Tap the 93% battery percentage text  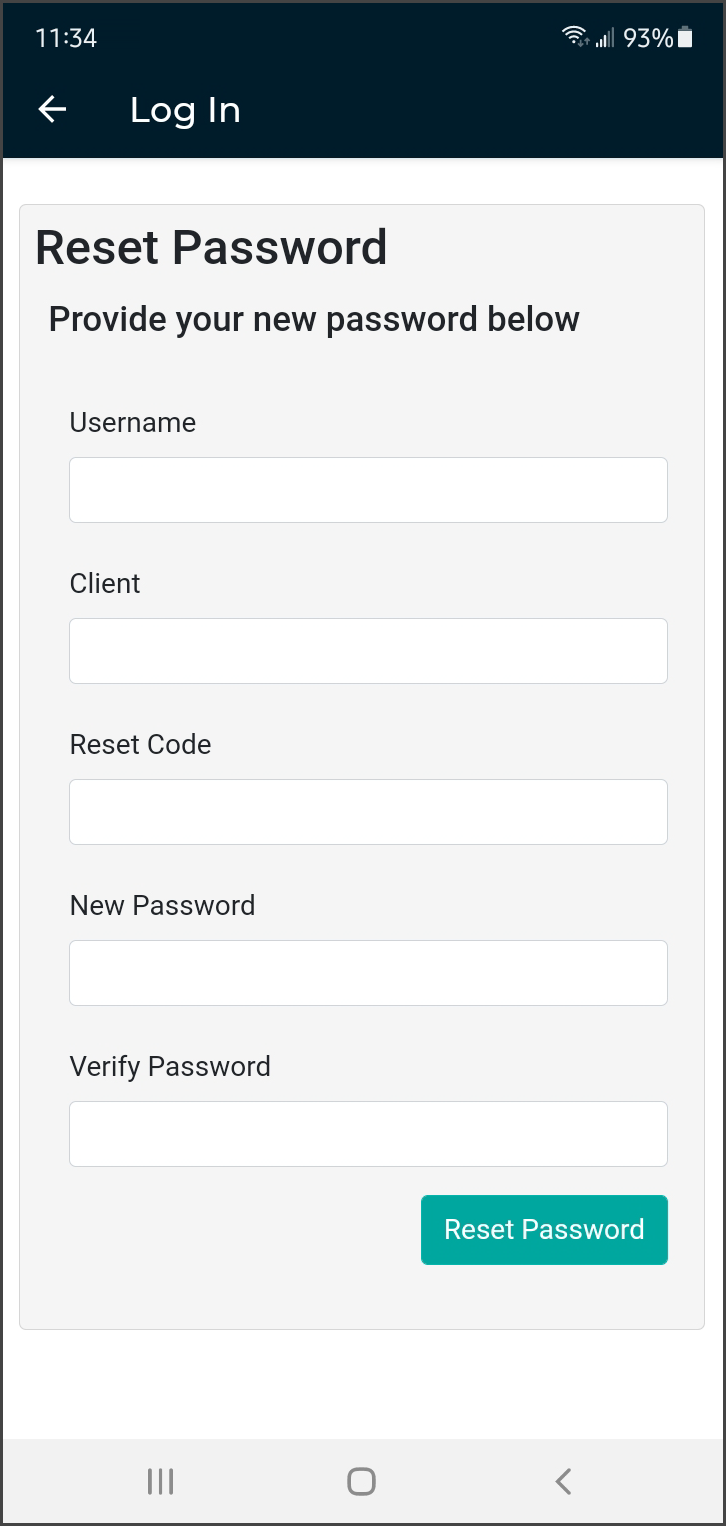(x=648, y=38)
